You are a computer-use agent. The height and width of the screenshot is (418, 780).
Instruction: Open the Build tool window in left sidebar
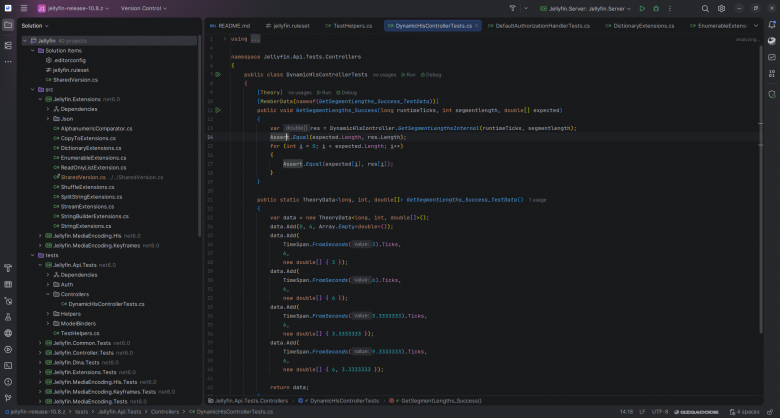coord(8,268)
